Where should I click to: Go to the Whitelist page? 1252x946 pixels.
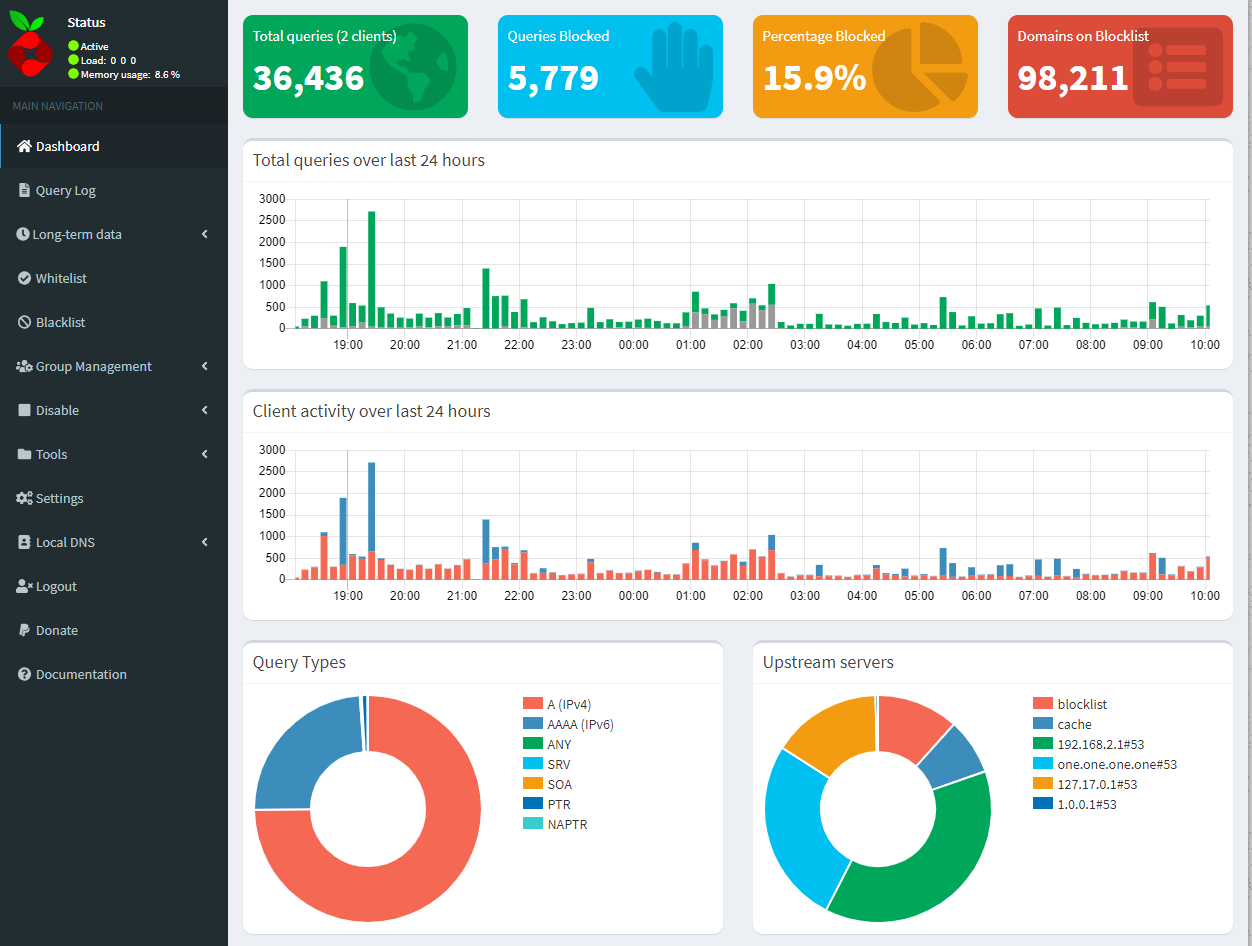coord(114,278)
